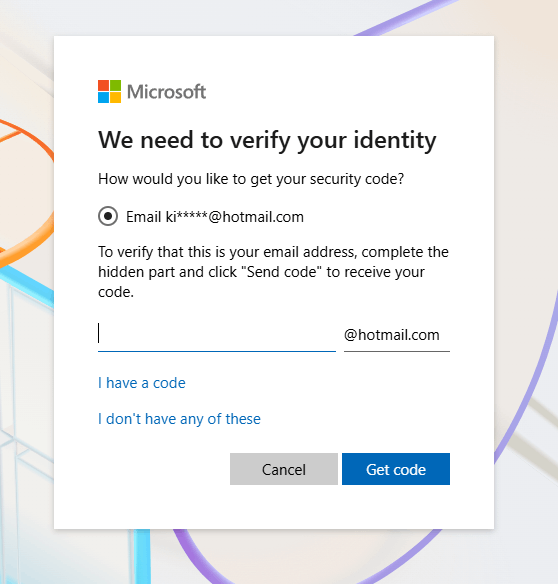Viewport: 558px width, 584px height.
Task: Click the blue square of the Microsoft logo
Action: (x=104, y=97)
